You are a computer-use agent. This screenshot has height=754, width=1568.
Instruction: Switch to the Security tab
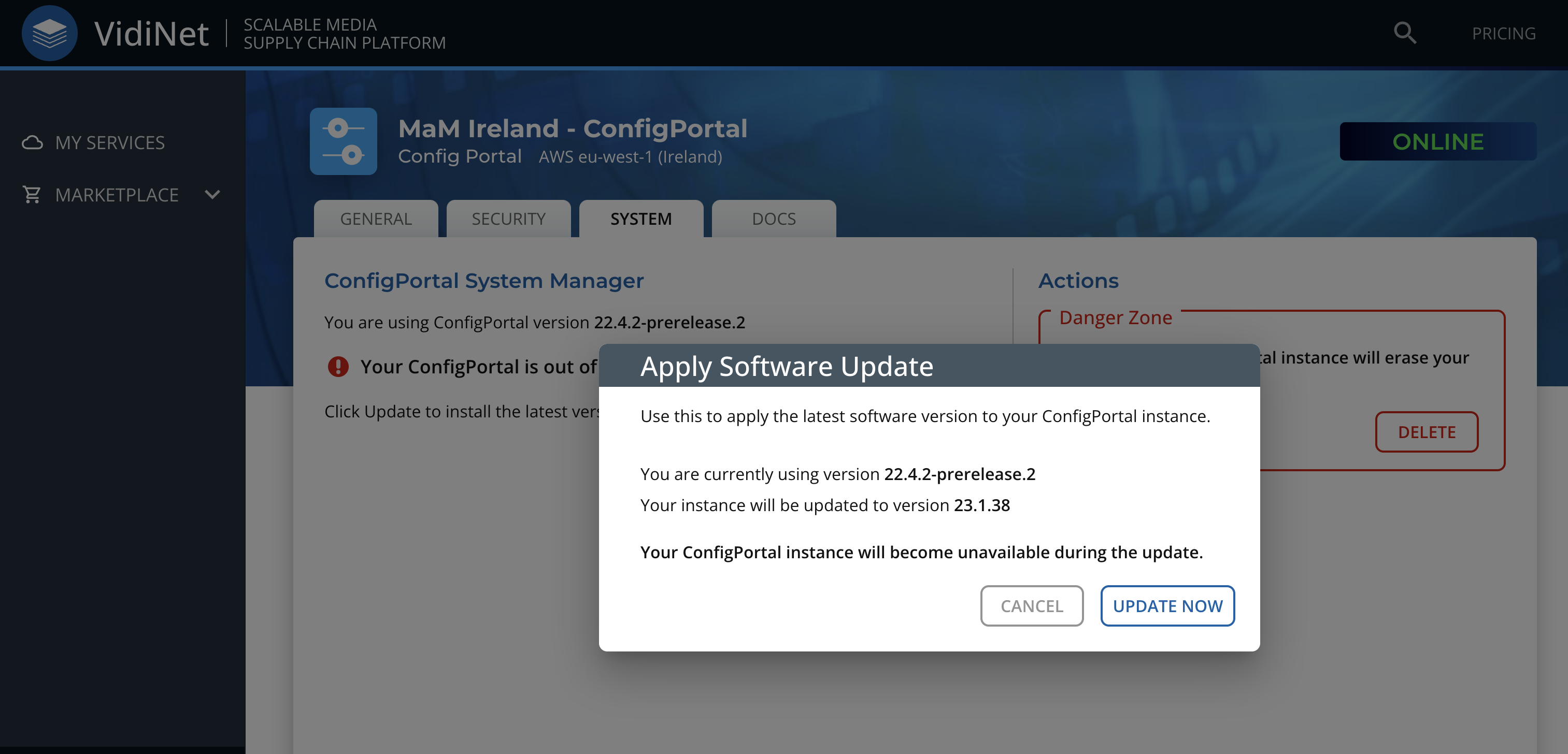tap(508, 219)
